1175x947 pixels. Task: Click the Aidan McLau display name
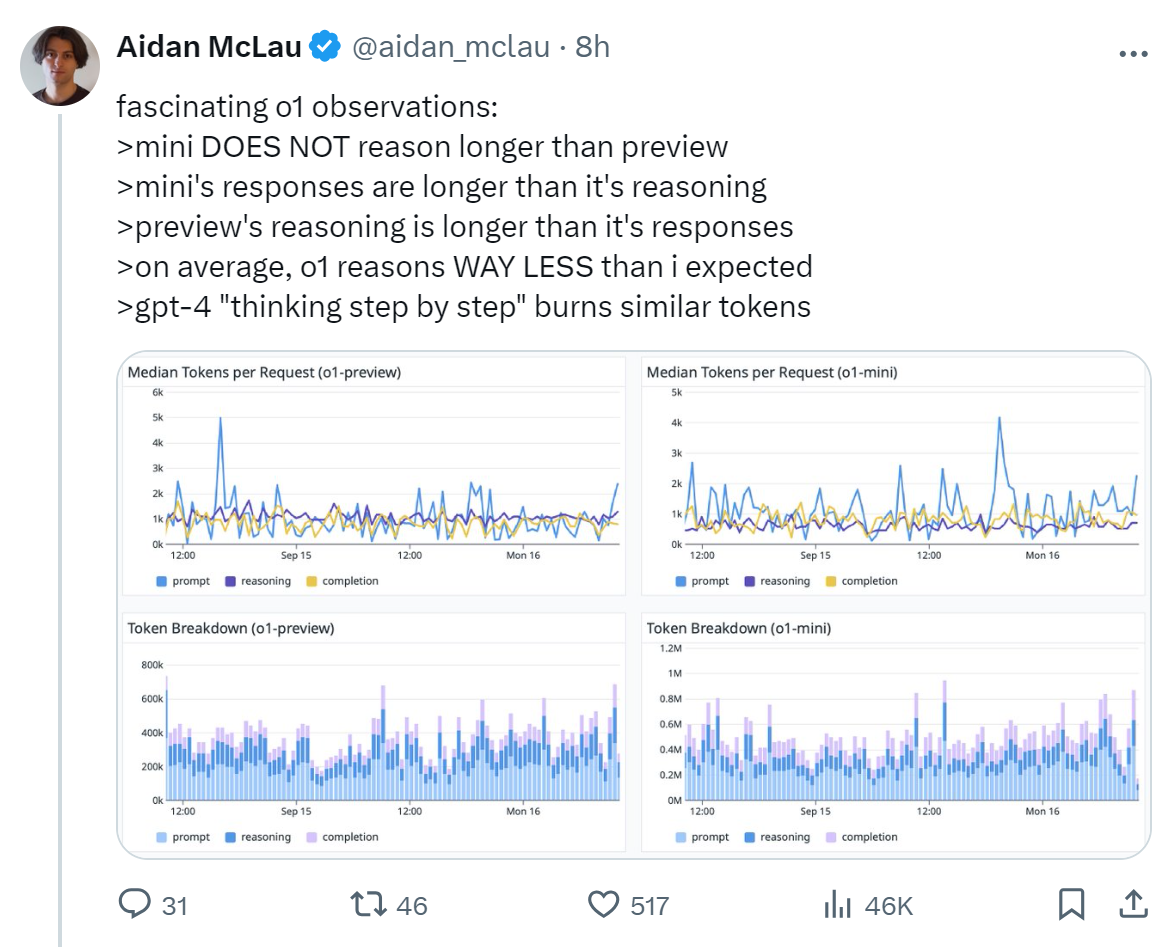209,46
